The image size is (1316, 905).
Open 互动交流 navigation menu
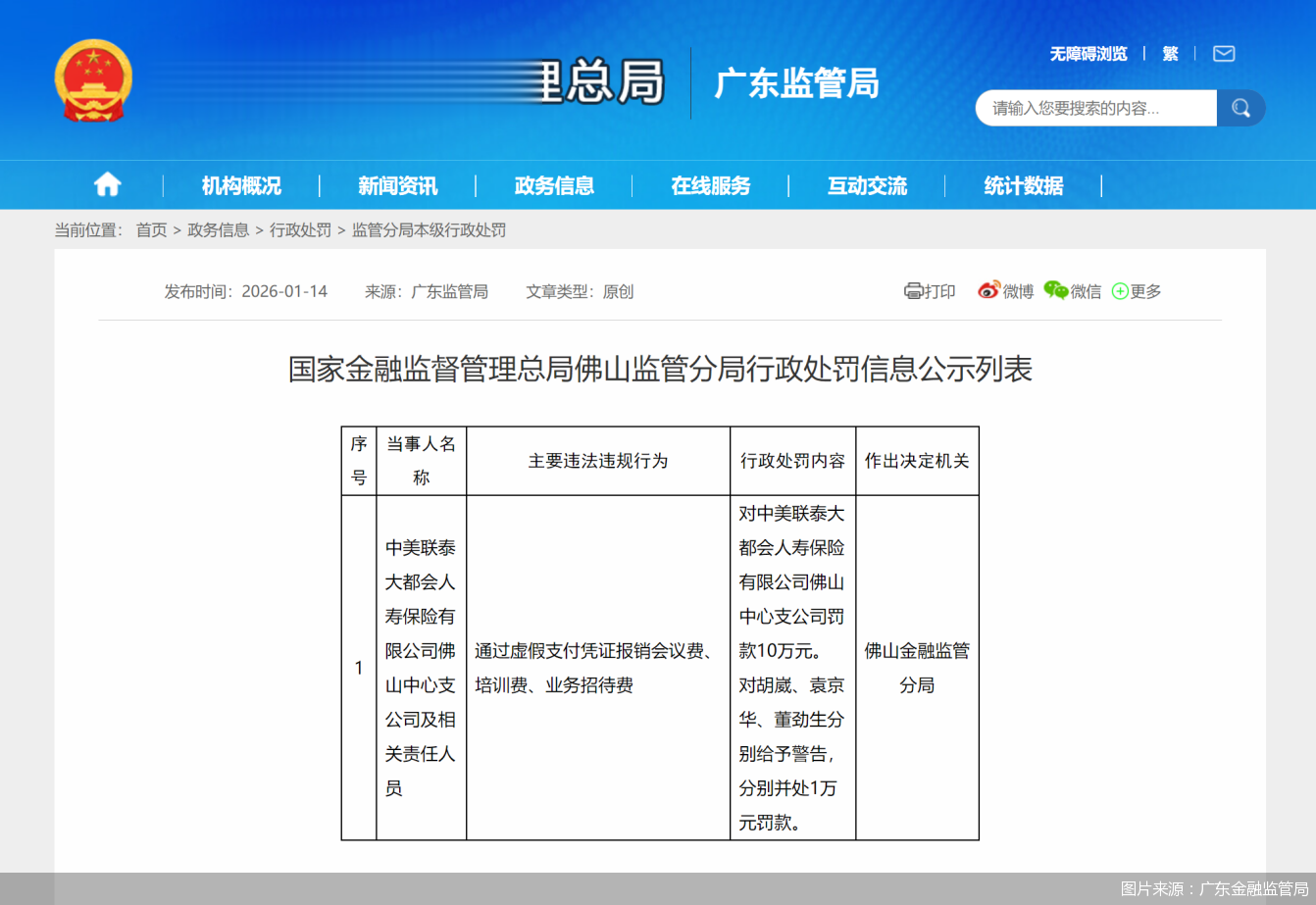click(x=867, y=185)
